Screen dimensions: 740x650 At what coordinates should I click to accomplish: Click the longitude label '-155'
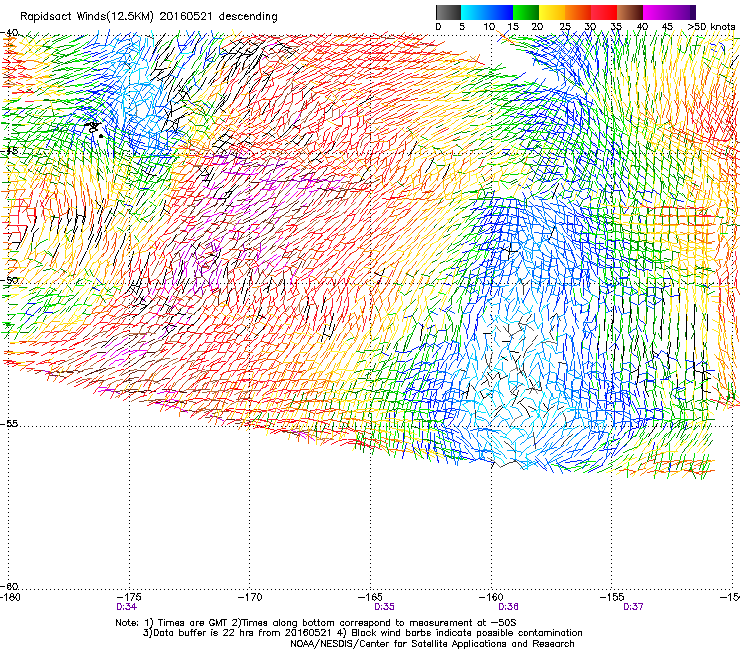(x=612, y=597)
